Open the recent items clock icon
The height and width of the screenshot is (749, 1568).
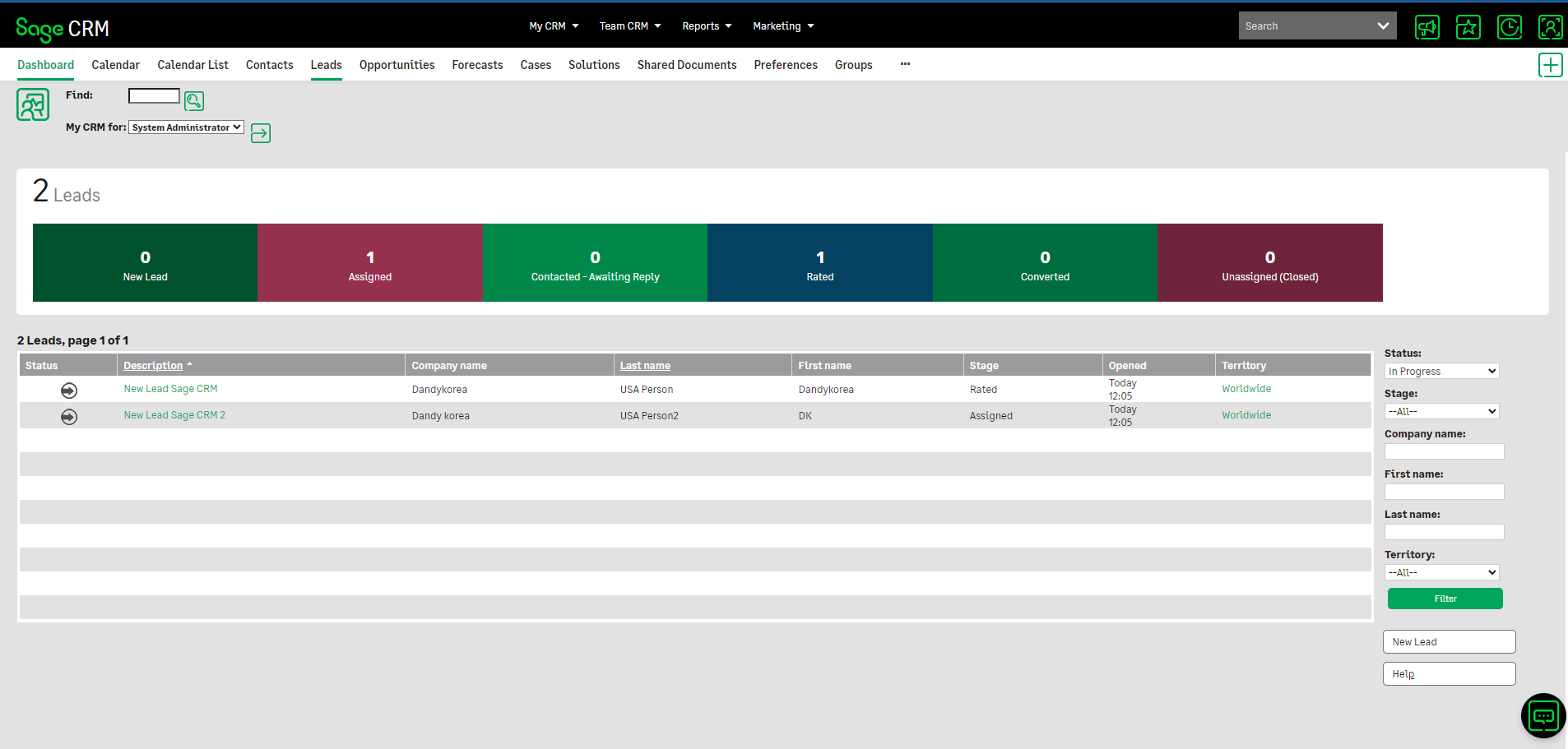click(1510, 27)
